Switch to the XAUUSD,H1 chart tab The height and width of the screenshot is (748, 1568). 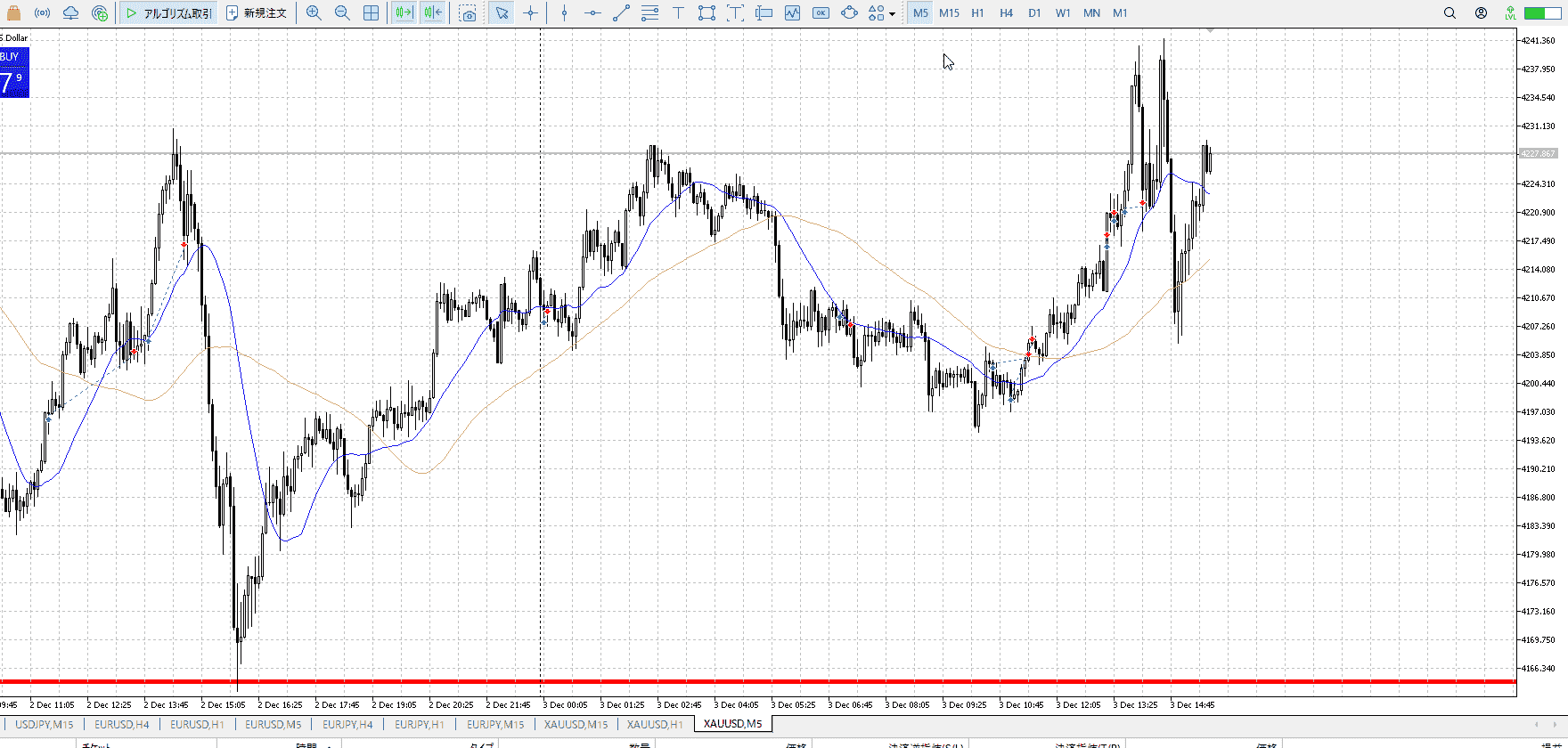(x=655, y=724)
